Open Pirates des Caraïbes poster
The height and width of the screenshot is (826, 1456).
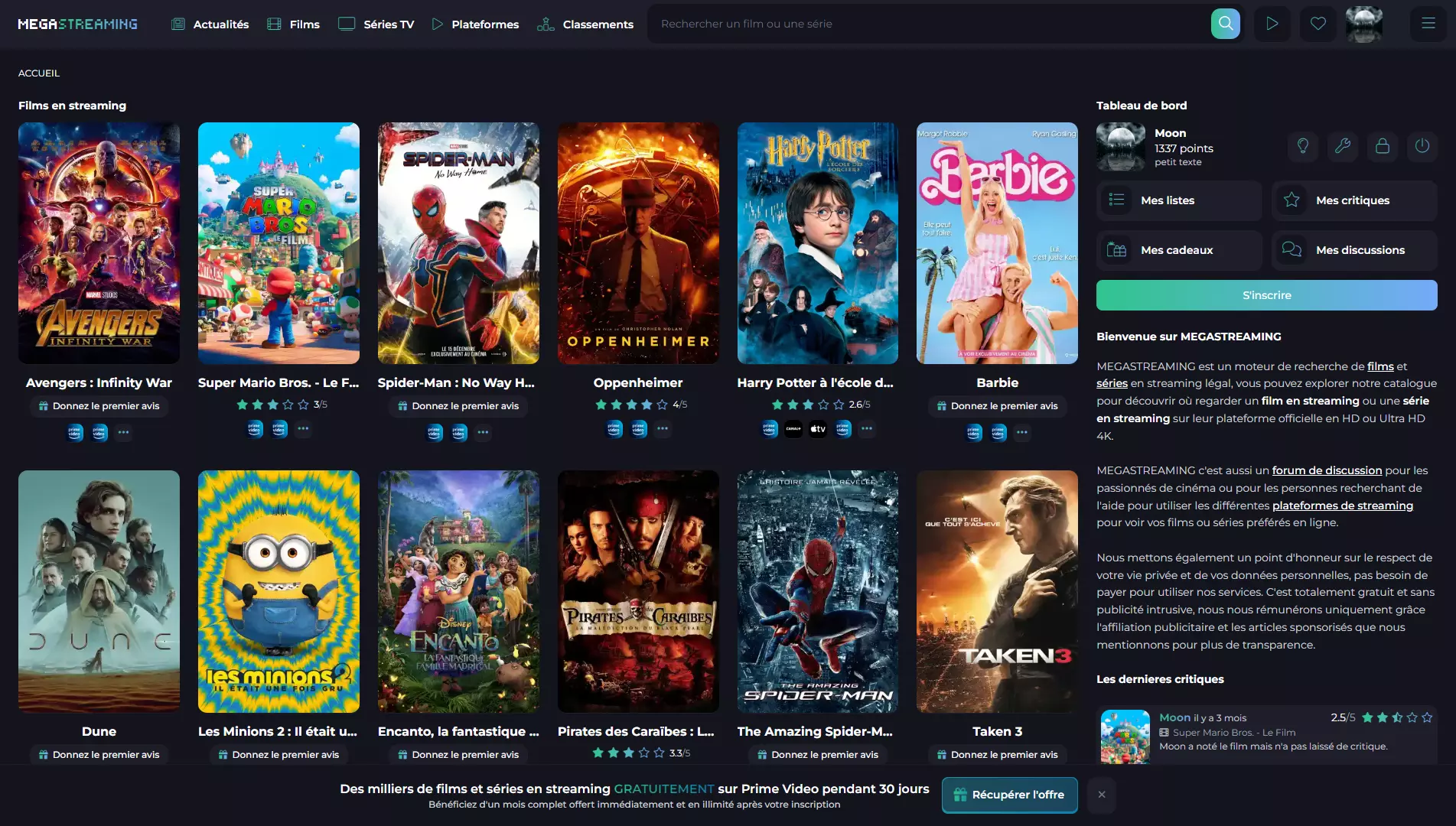[638, 591]
